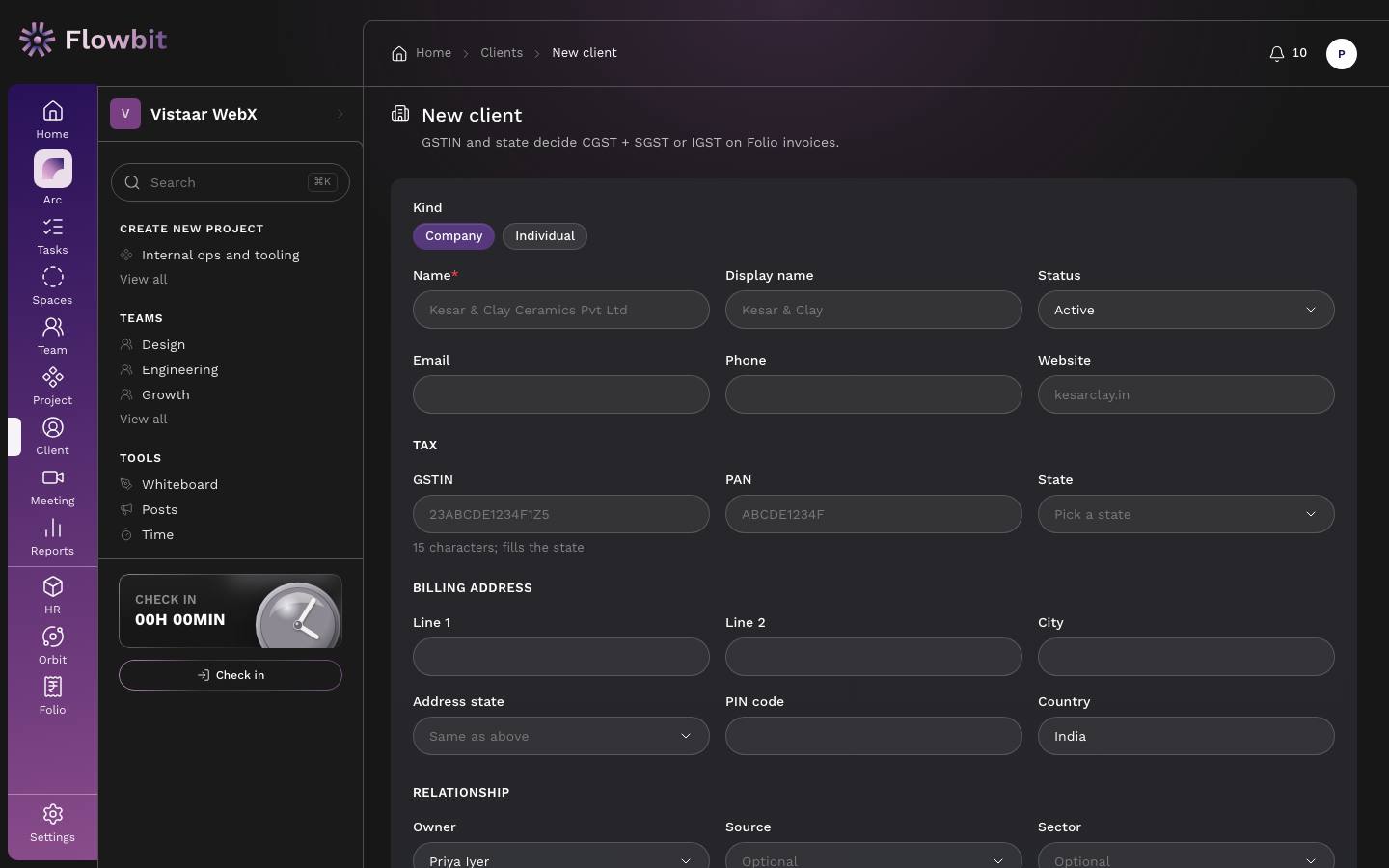
Task: Open the Whiteboard tool item
Action: 179,484
